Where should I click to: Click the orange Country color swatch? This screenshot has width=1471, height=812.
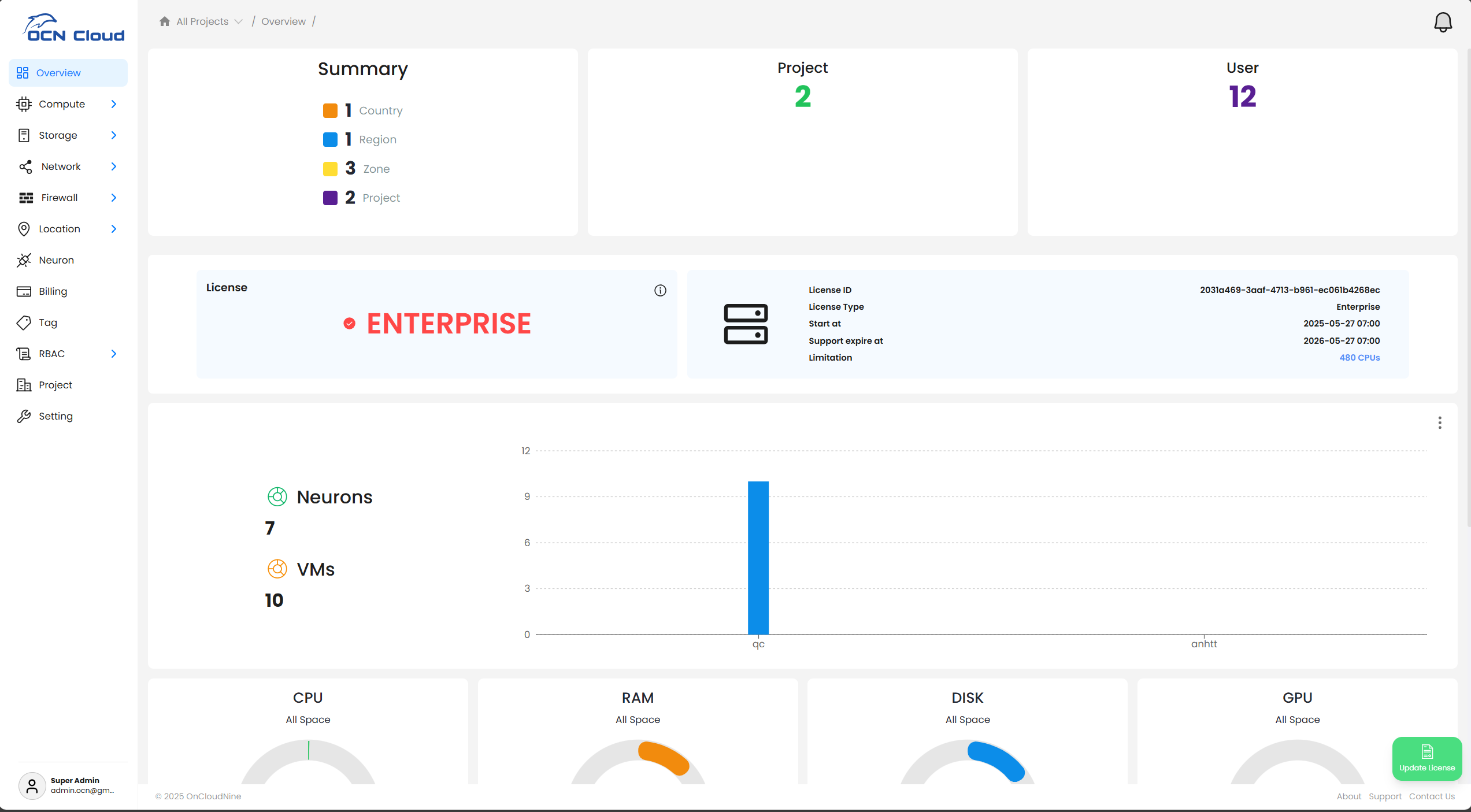pyautogui.click(x=330, y=110)
